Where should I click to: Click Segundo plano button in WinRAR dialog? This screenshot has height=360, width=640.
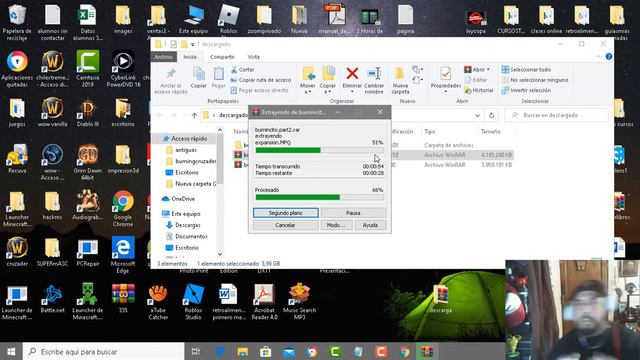pos(285,213)
